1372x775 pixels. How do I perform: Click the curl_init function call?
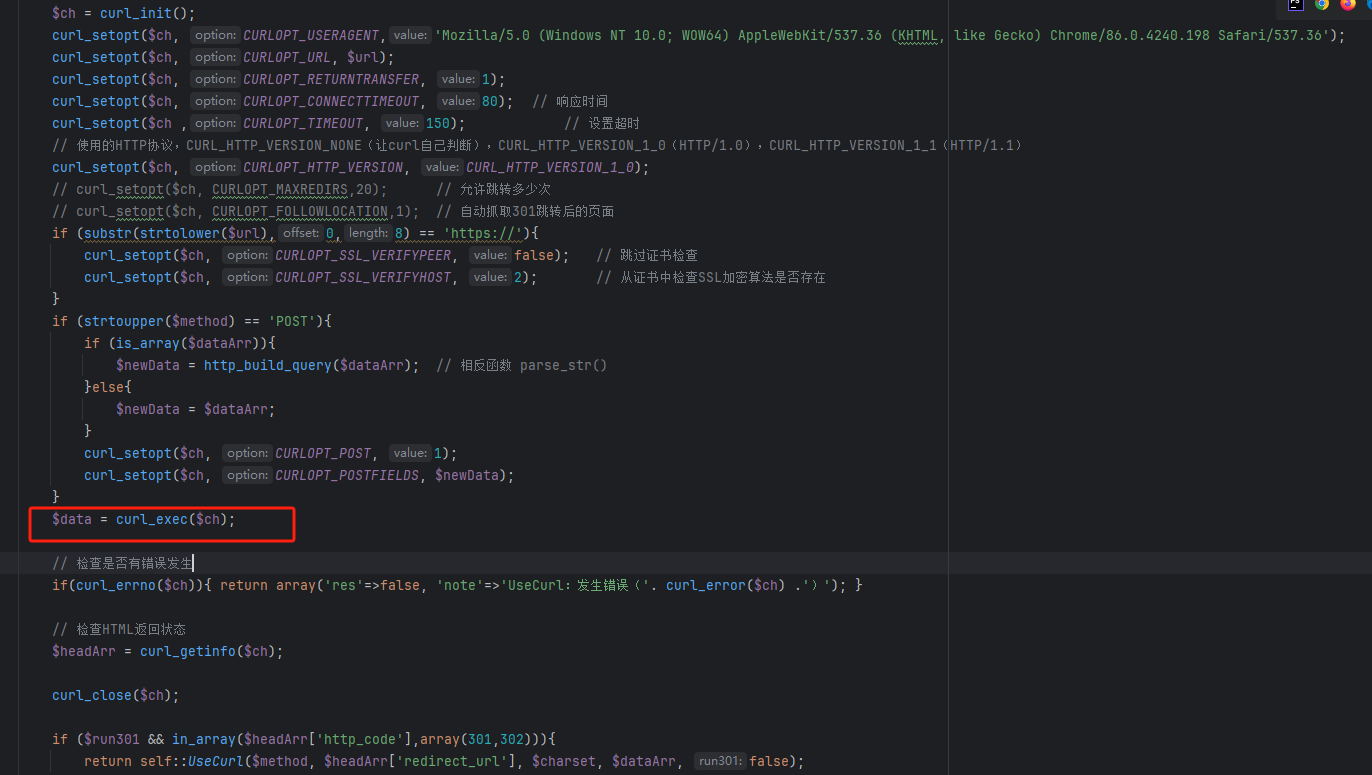tap(147, 13)
